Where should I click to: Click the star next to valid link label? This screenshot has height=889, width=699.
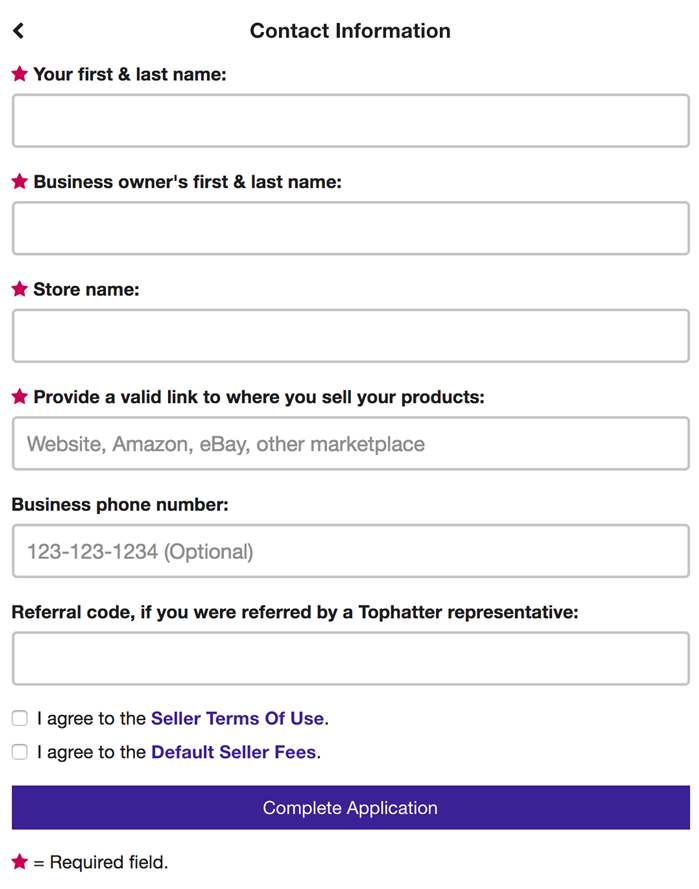(x=19, y=397)
